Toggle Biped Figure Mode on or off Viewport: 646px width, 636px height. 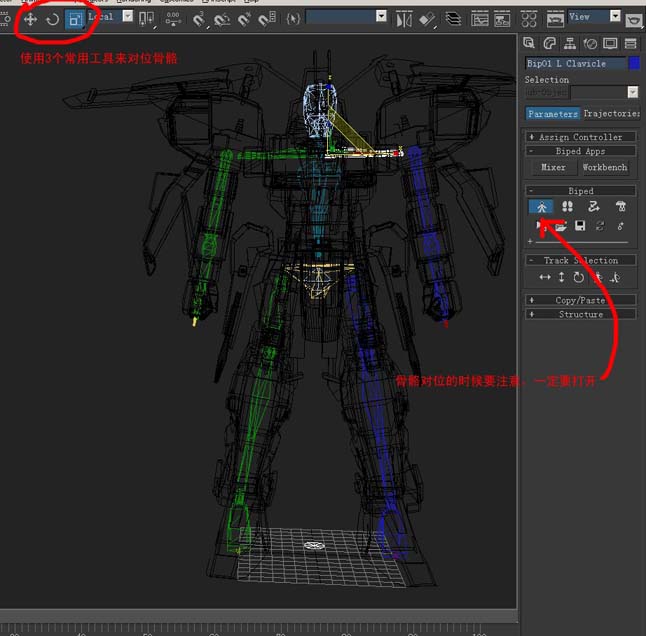click(x=541, y=206)
